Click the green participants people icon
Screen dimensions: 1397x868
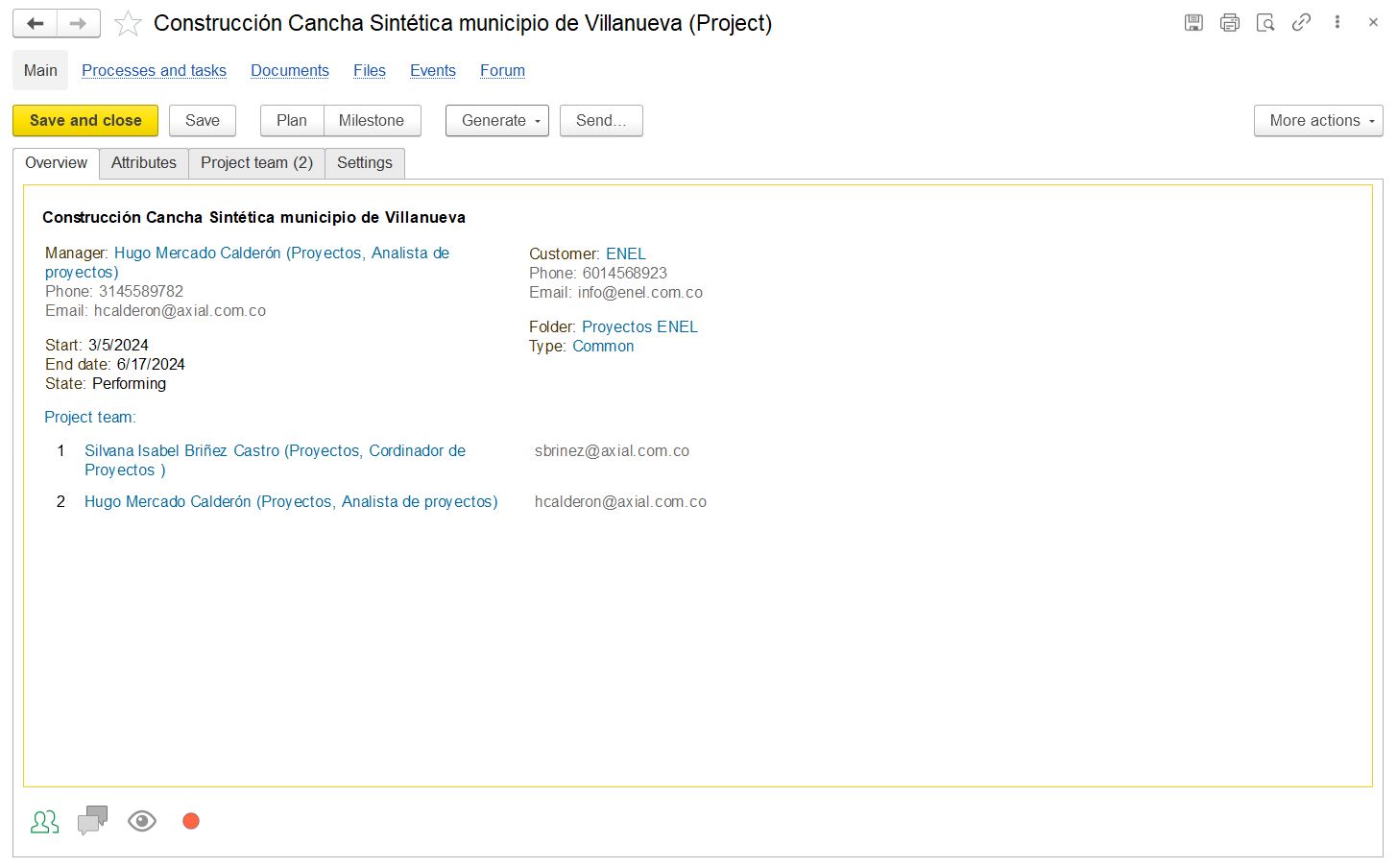[45, 822]
